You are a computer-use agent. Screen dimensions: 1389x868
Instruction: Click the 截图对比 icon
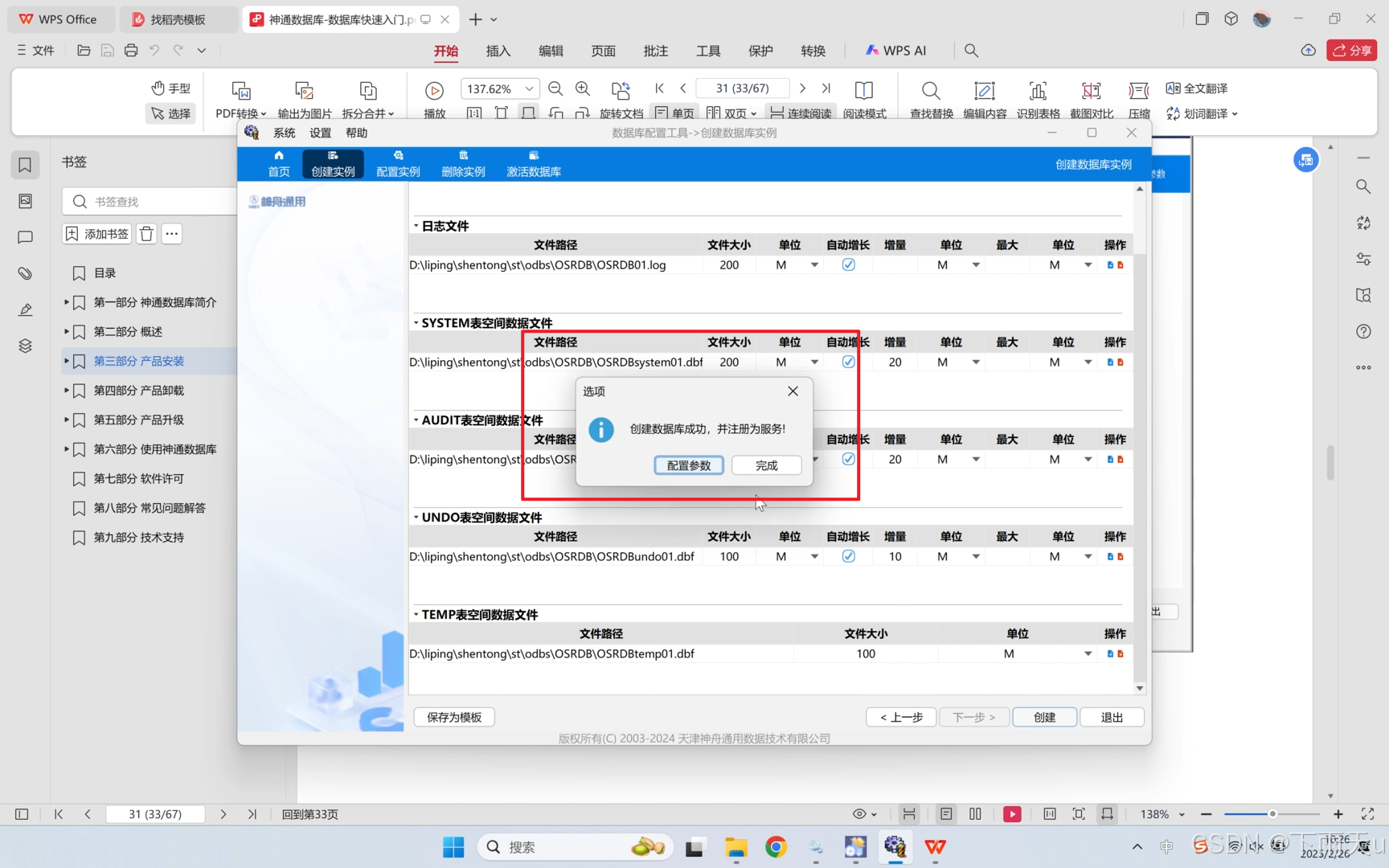[x=1092, y=91]
